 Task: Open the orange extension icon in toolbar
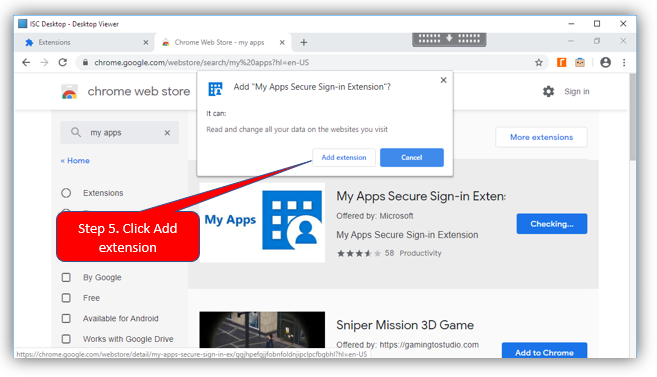point(561,62)
